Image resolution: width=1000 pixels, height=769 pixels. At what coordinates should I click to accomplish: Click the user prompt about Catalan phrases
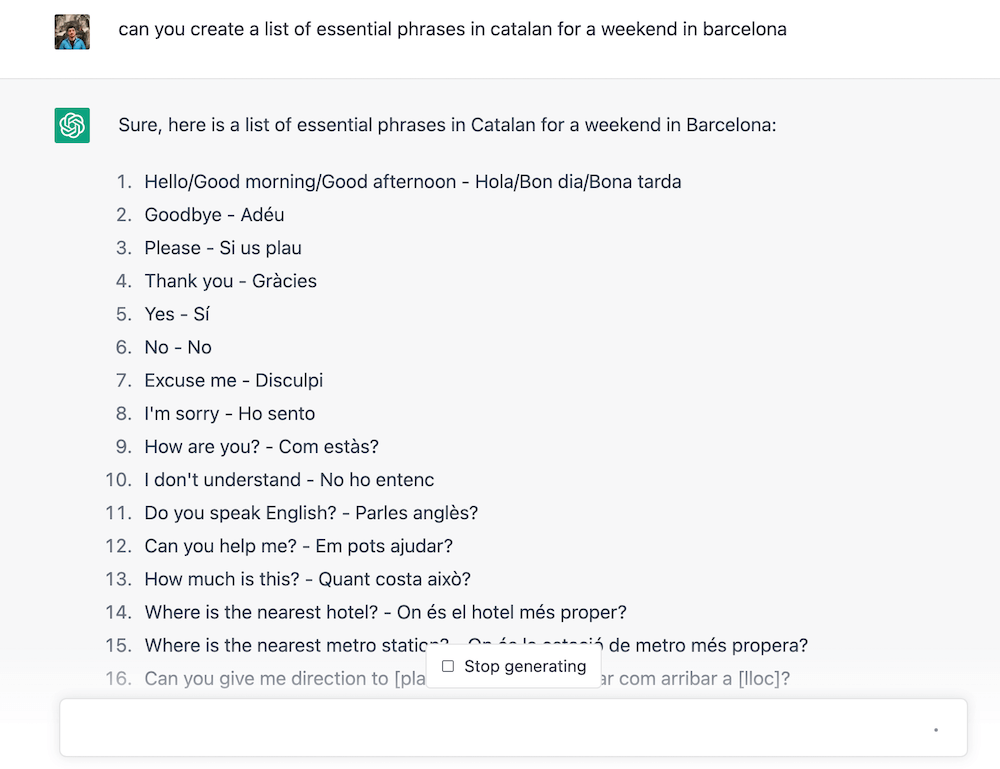pyautogui.click(x=452, y=29)
